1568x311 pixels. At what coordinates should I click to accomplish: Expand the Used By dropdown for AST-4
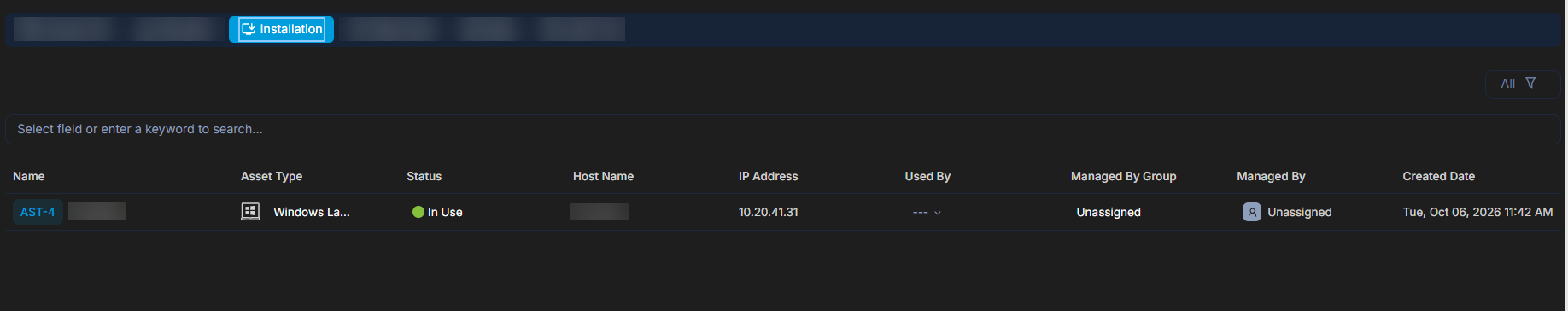pos(927,213)
